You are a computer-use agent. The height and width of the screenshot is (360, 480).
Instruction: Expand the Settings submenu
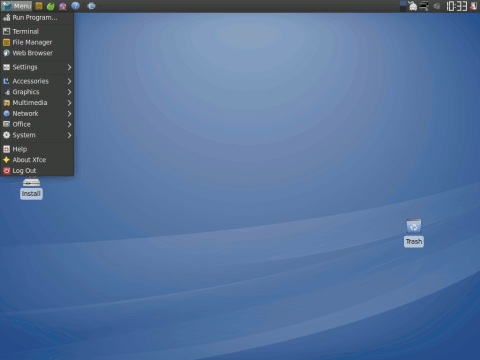tap(37, 67)
